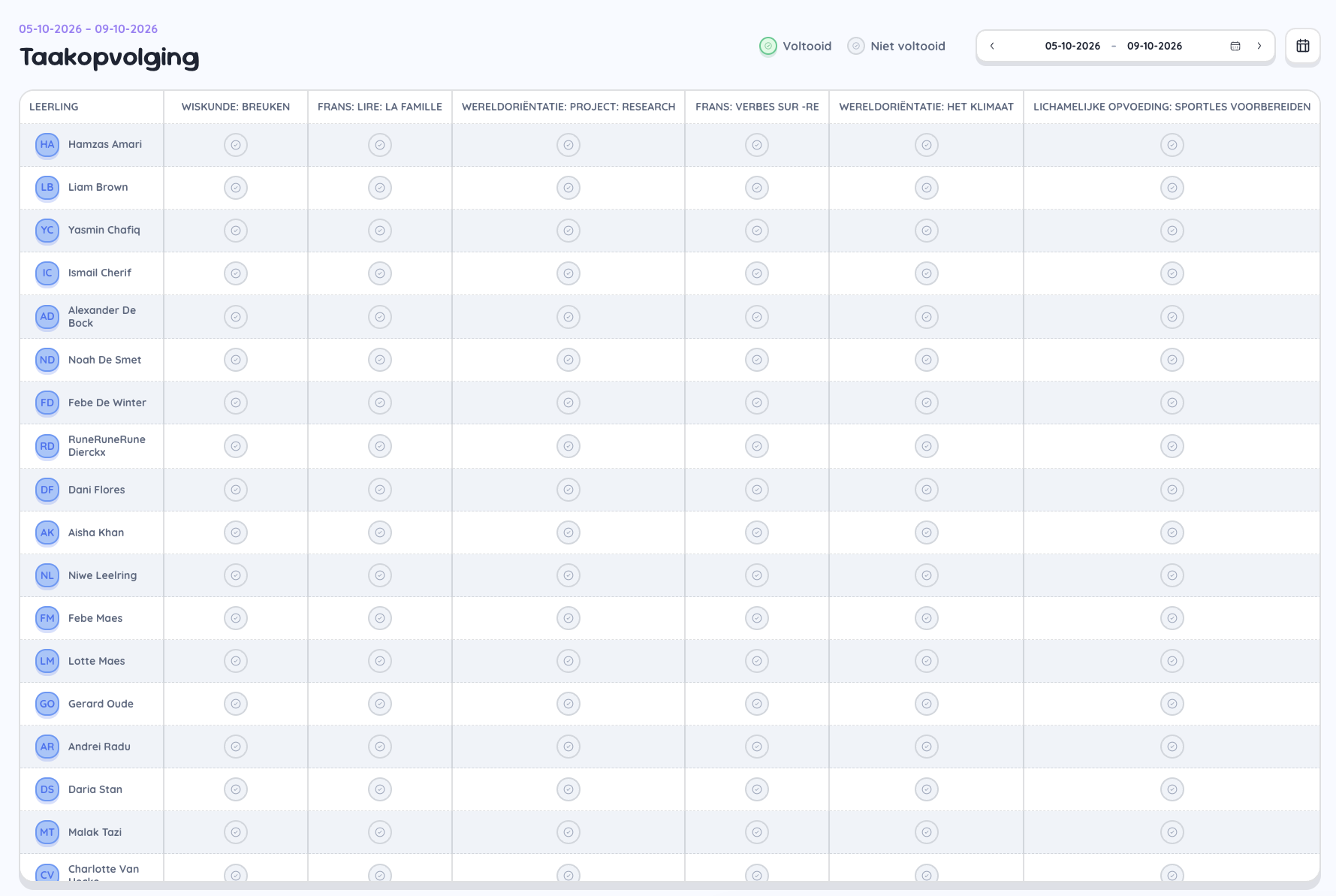Go to previous week with left chevron
Screen dimensions: 1336x896
(992, 46)
